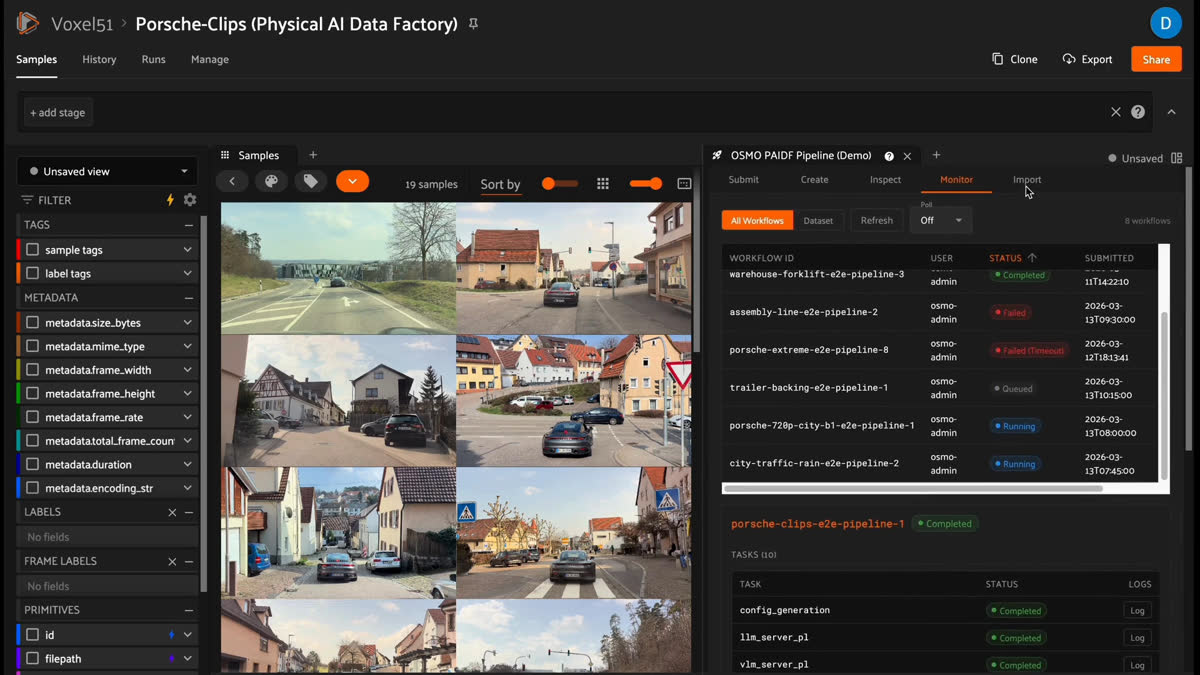The image size is (1200, 675).
Task: Clear the view bar with the X icon
Action: (1116, 112)
